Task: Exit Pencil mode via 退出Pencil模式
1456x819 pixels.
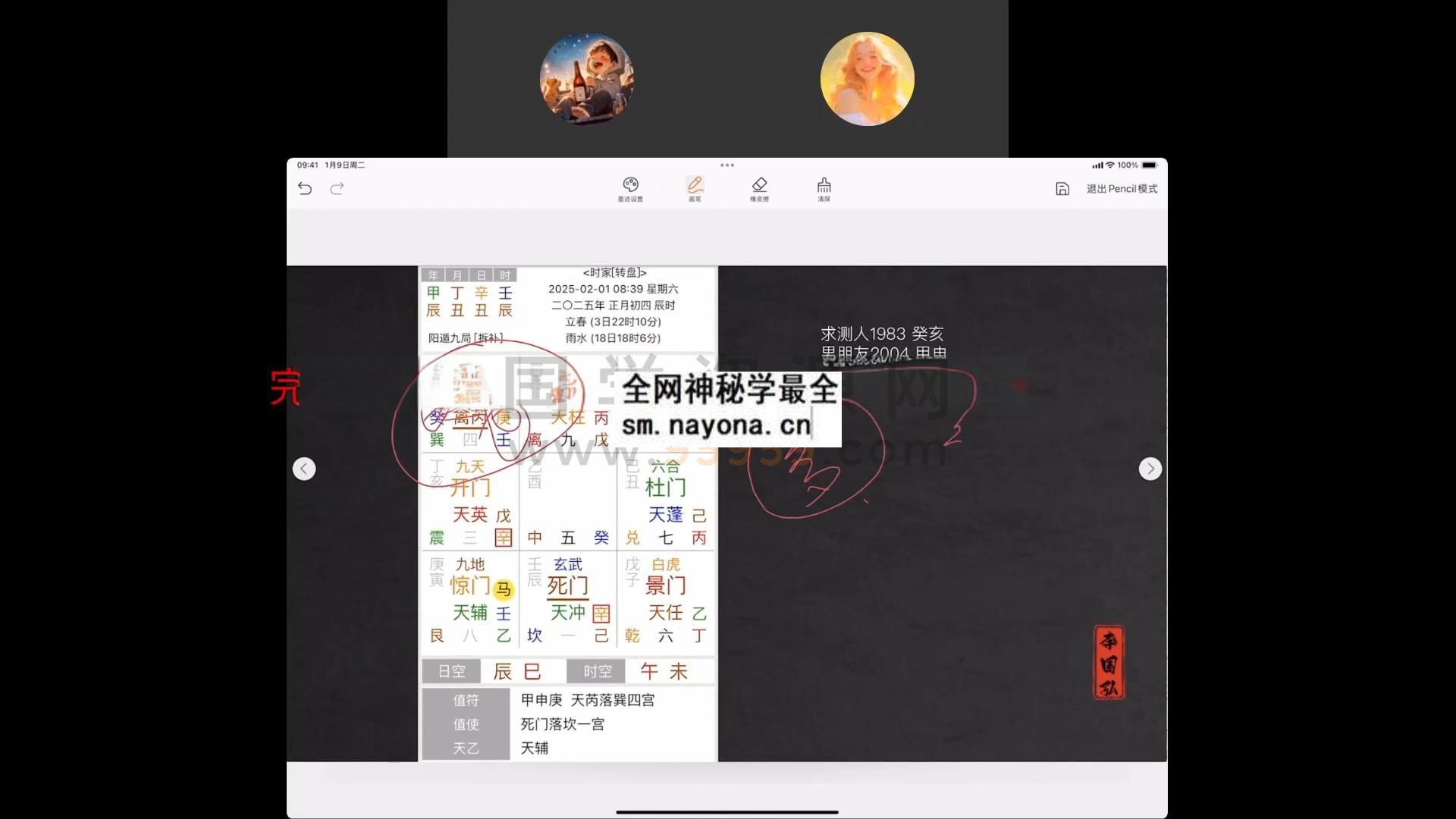Action: click(x=1122, y=189)
